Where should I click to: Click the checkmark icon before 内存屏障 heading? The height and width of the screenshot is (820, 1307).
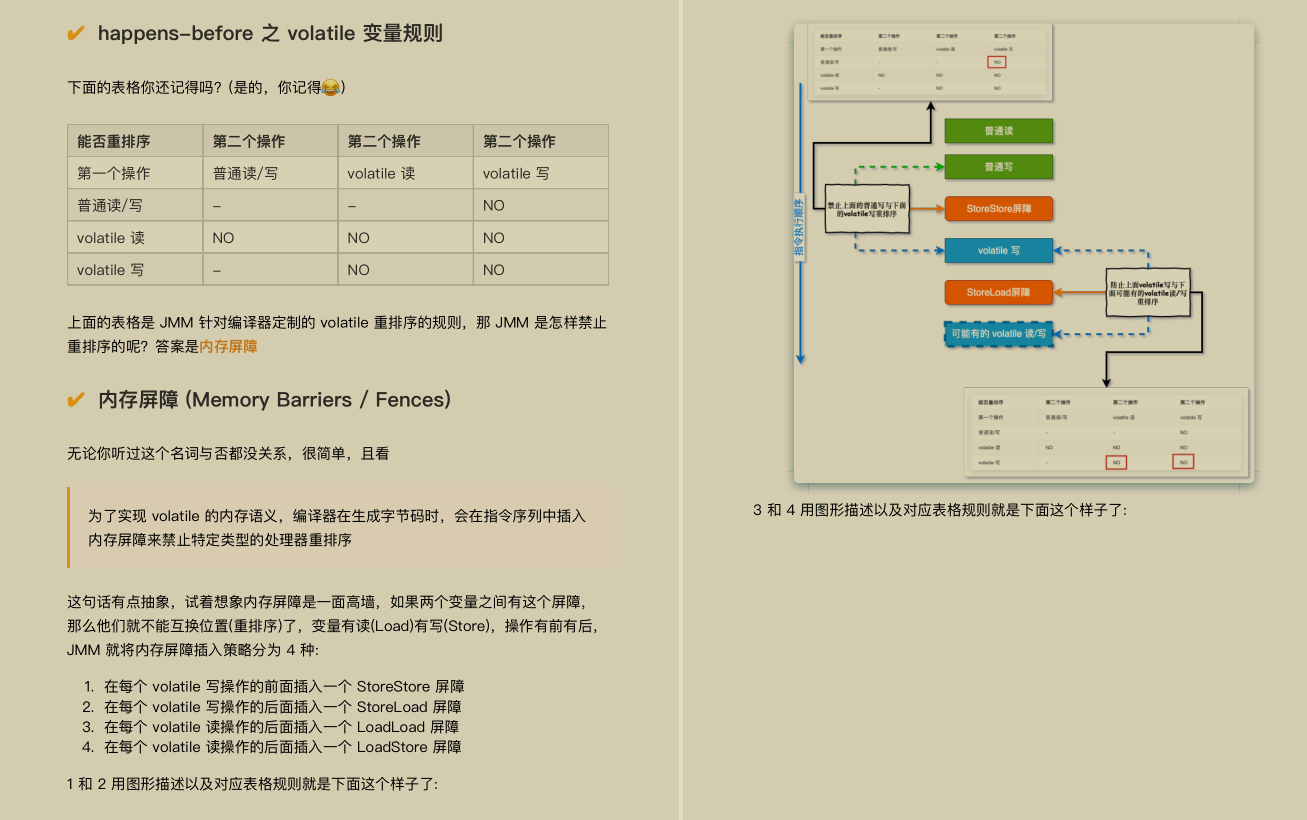point(75,401)
